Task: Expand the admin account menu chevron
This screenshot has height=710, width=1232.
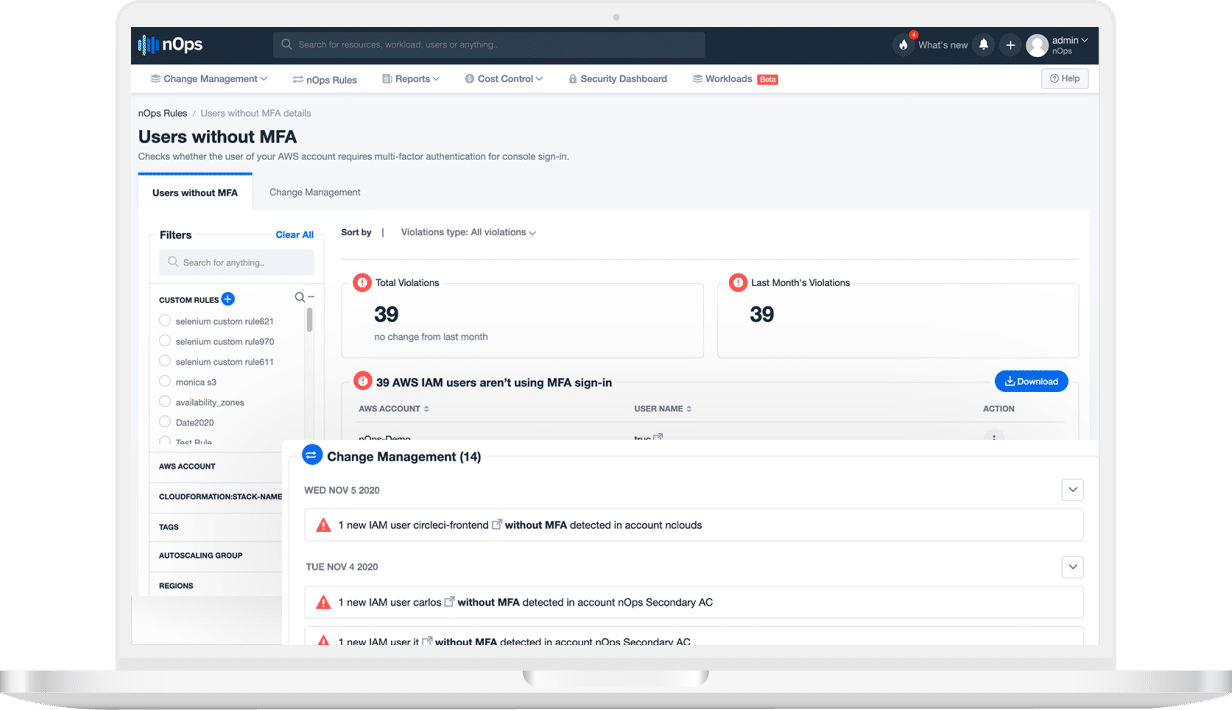Action: point(1085,40)
